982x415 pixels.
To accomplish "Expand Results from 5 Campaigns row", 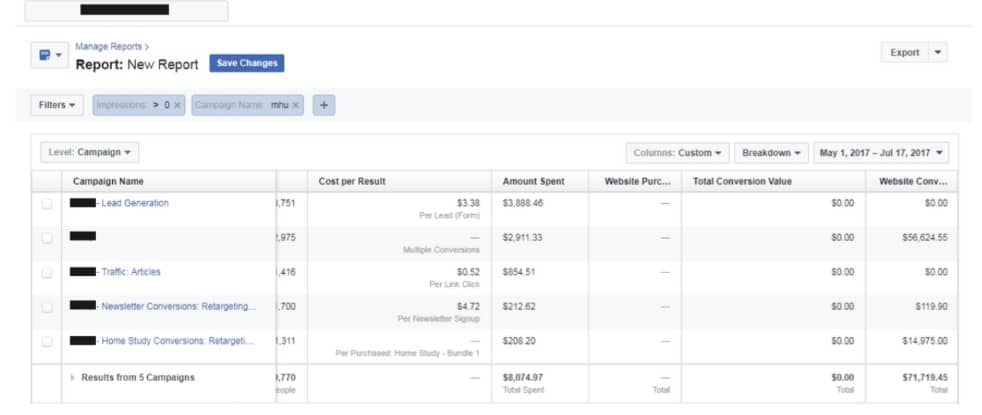I will [72, 377].
